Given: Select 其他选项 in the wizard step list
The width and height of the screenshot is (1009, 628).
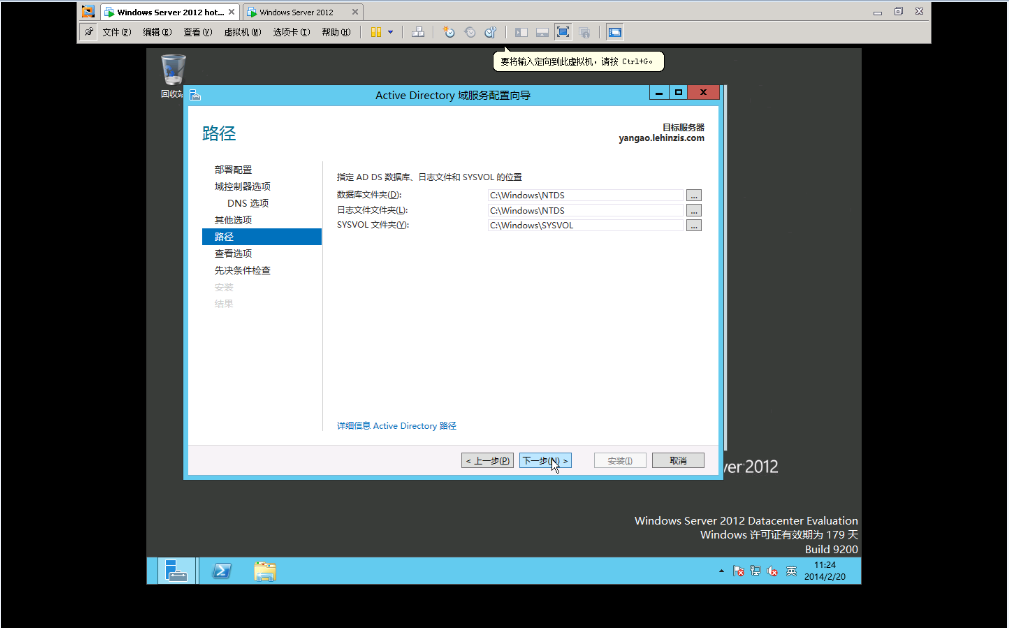Looking at the screenshot, I should tap(233, 219).
